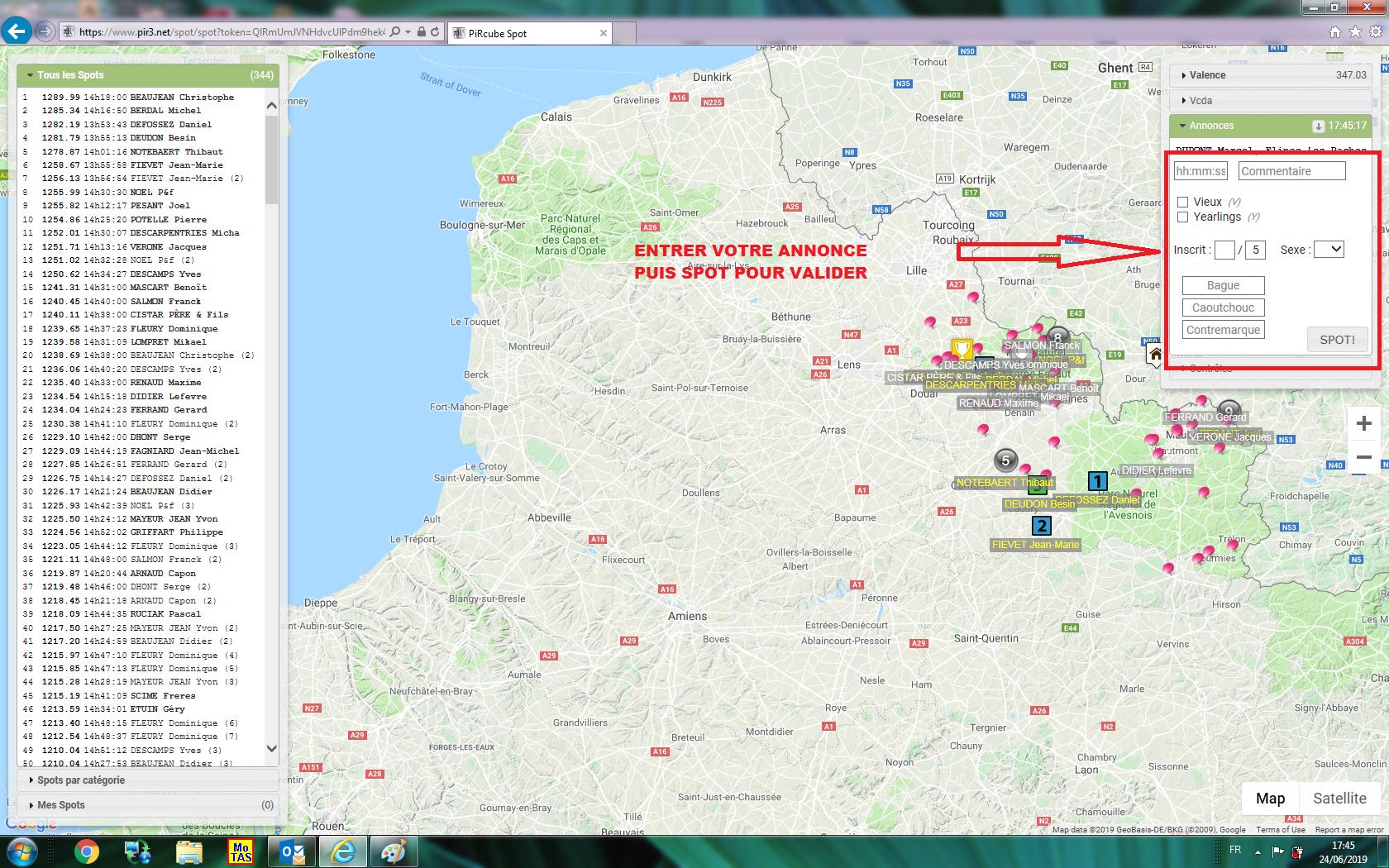Go back with browser back arrow
The height and width of the screenshot is (868, 1389).
pos(17,31)
